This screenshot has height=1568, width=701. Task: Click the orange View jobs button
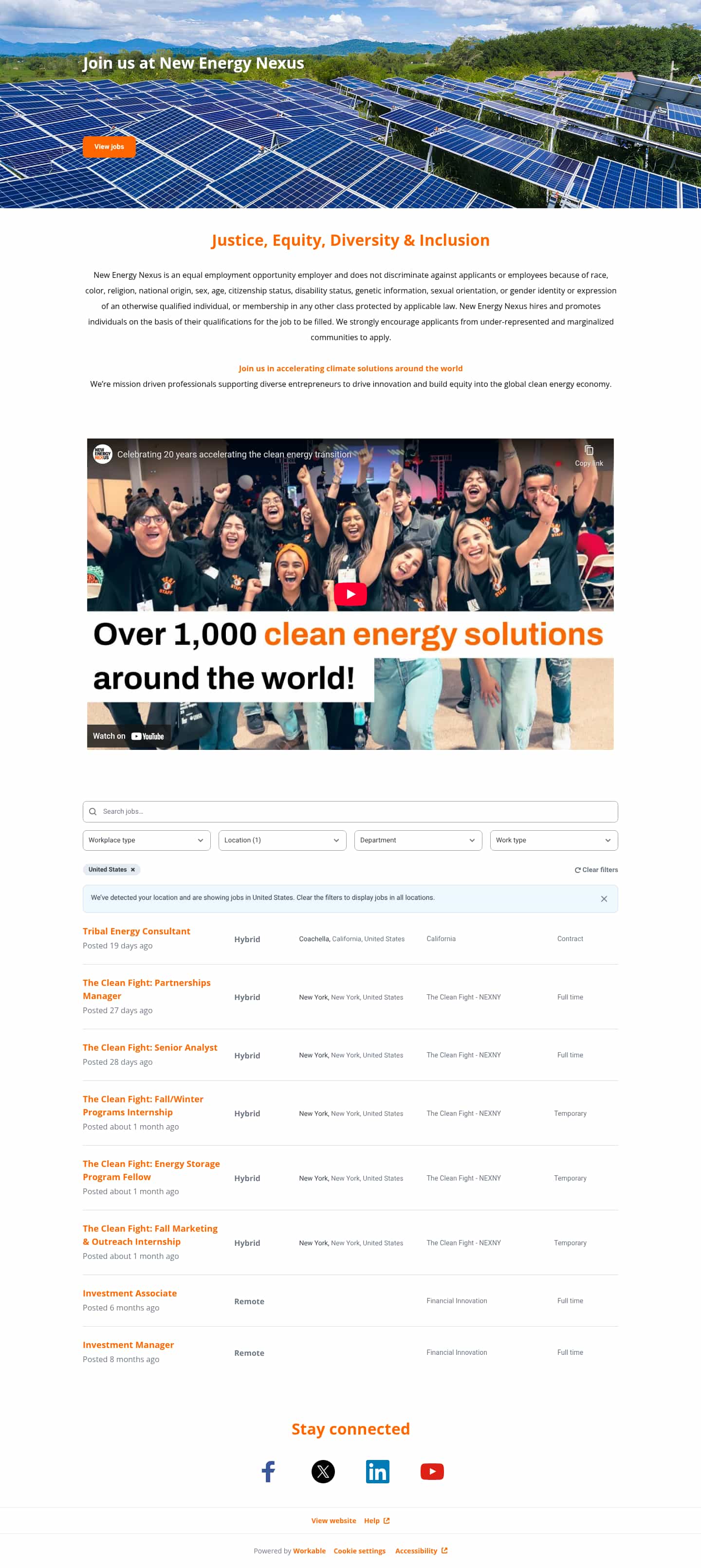(109, 146)
